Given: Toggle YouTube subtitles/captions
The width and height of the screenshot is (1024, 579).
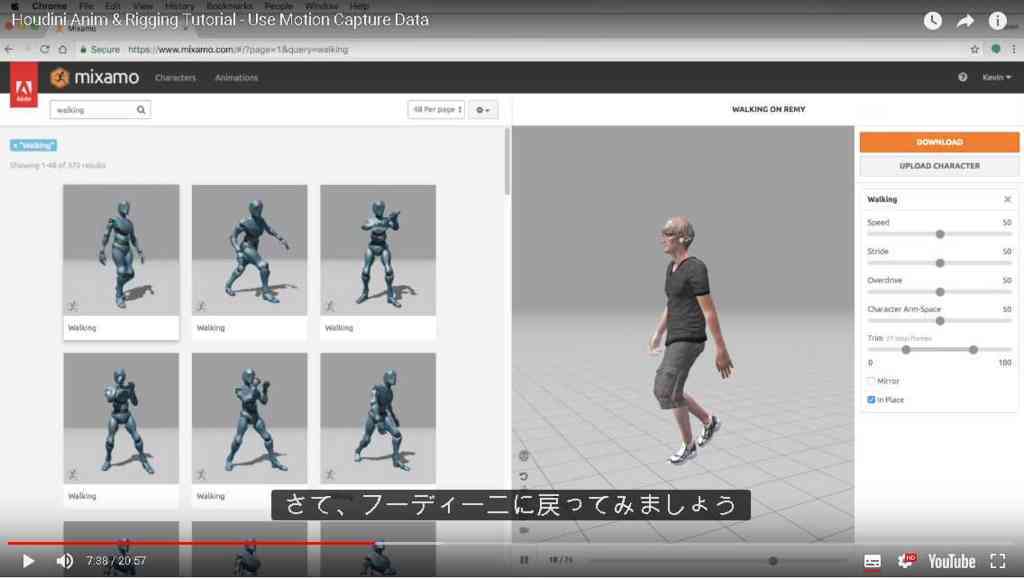Looking at the screenshot, I should pyautogui.click(x=872, y=561).
